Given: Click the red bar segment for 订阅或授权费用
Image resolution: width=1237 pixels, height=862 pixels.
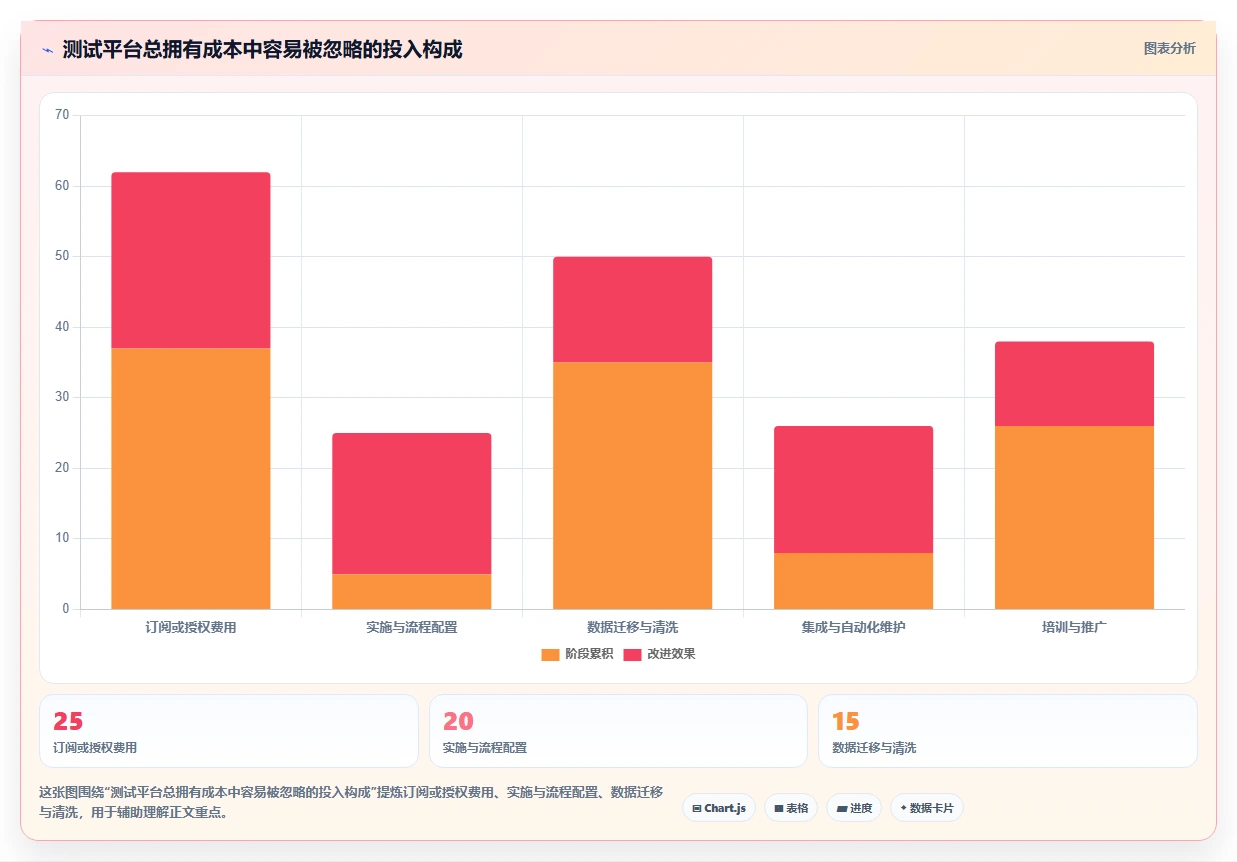Looking at the screenshot, I should (191, 260).
